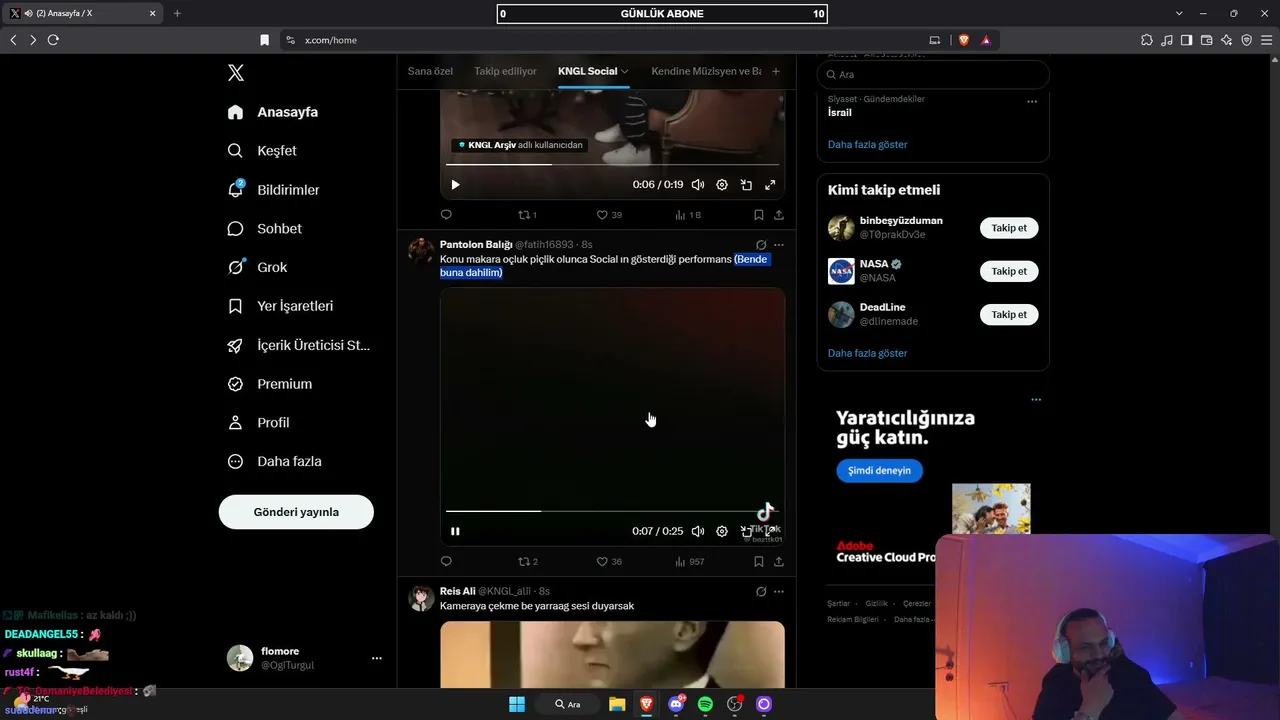Screen dimensions: 1280x720
Task: Mute the 0:25 video volume
Action: tap(698, 532)
